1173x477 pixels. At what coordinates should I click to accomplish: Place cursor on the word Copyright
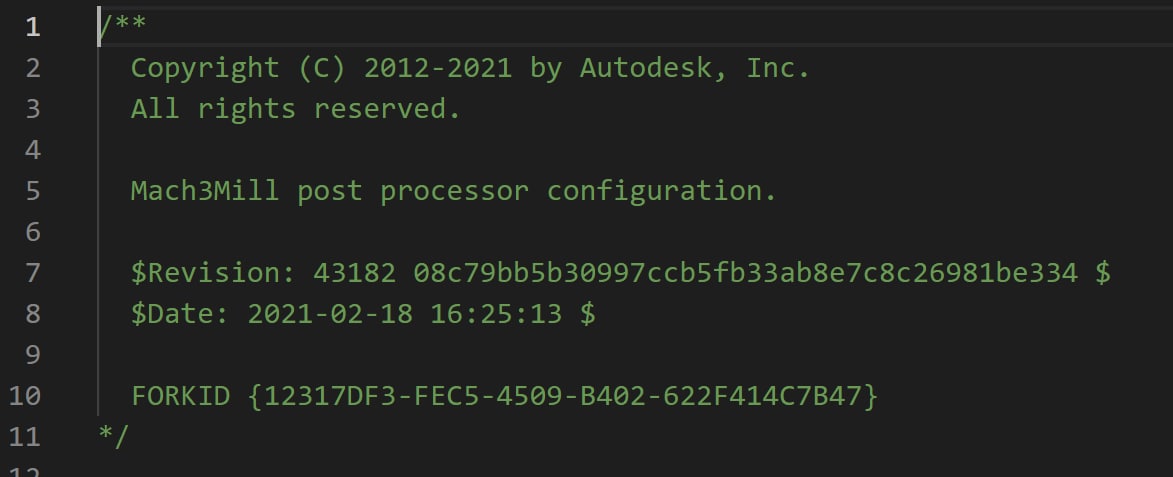(205, 68)
